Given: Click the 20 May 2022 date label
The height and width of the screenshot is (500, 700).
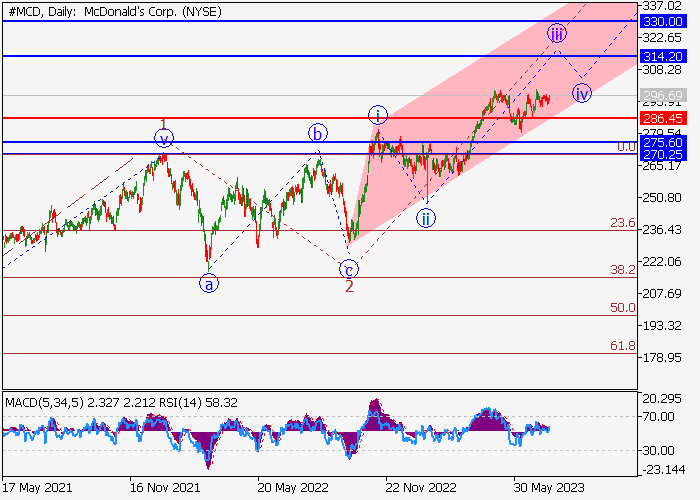Looking at the screenshot, I should pos(293,487).
